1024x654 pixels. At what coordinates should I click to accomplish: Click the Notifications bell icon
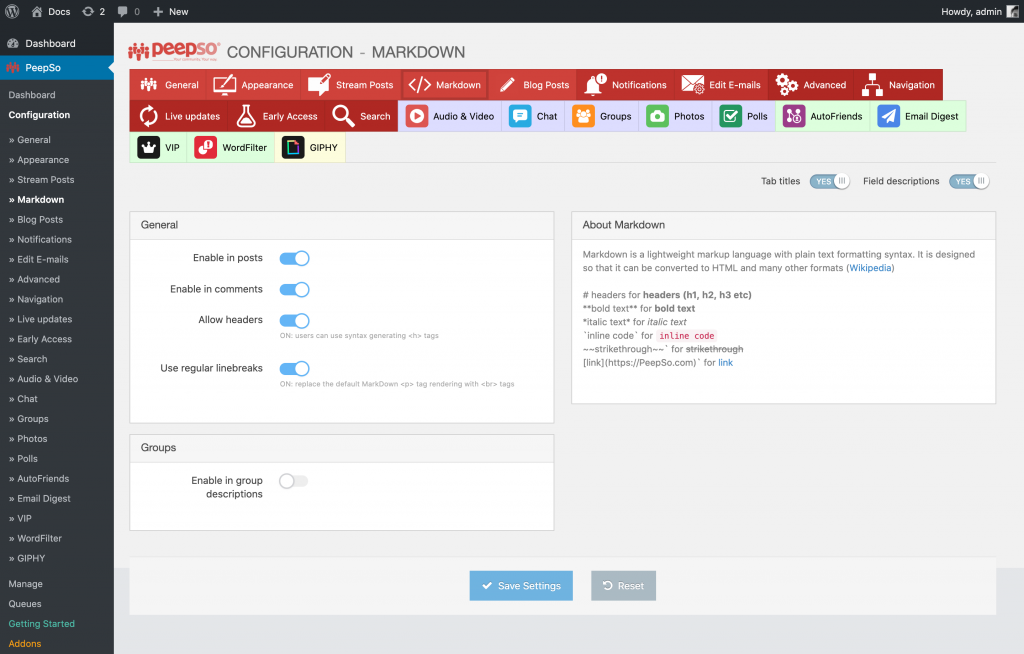click(594, 84)
